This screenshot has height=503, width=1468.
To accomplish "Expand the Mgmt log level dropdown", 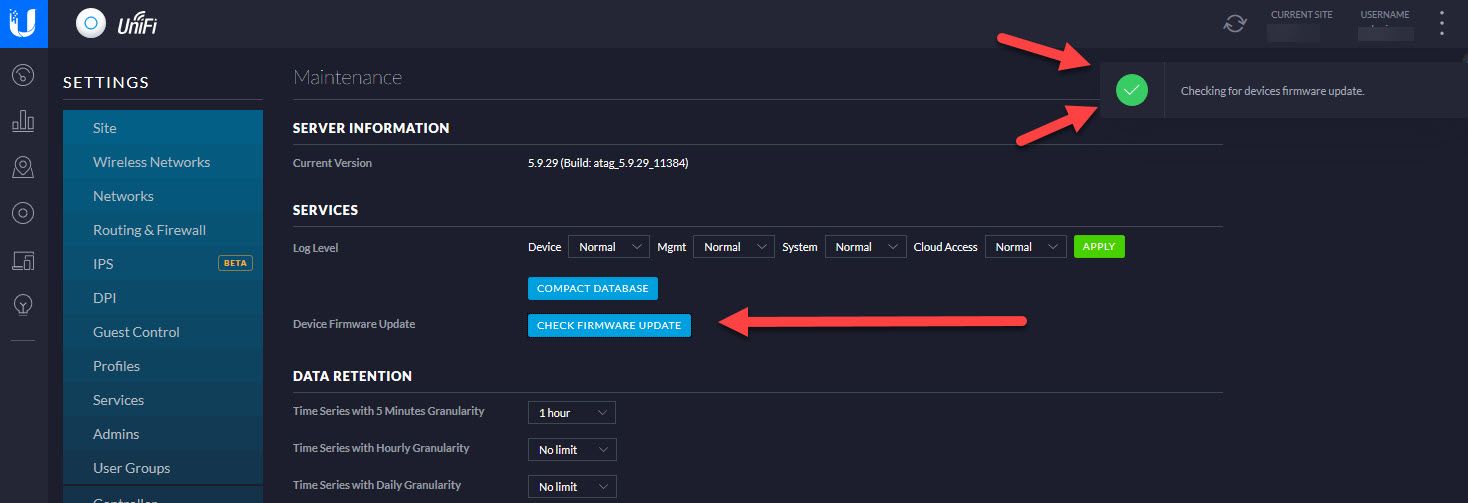I will 734,247.
